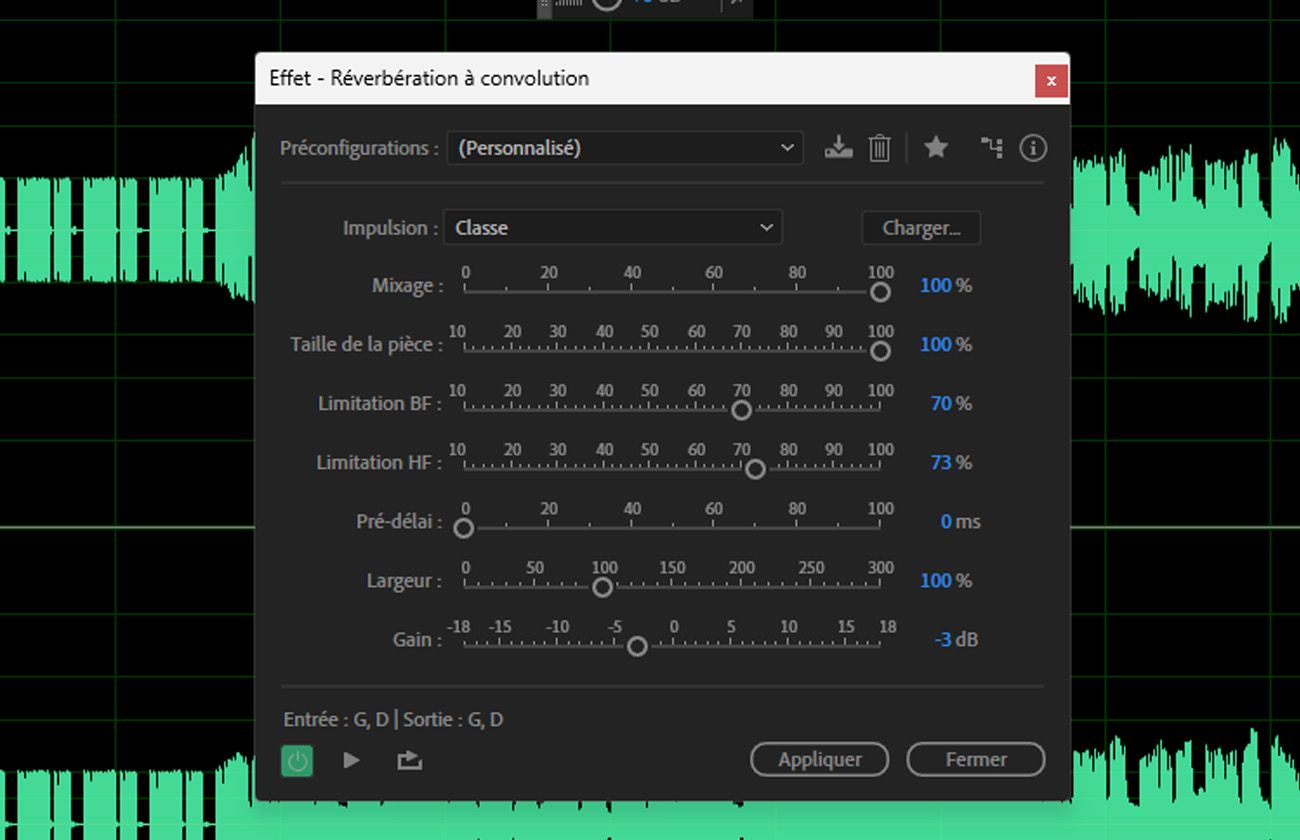1300x840 pixels.
Task: Select the Pré-délai slider handle
Action: pyautogui.click(x=463, y=528)
